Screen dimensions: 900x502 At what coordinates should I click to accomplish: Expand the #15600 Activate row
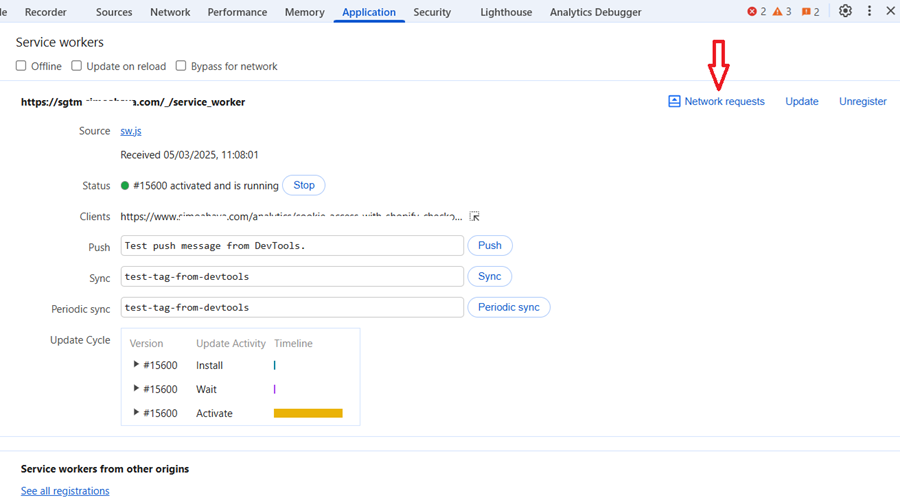tap(136, 413)
